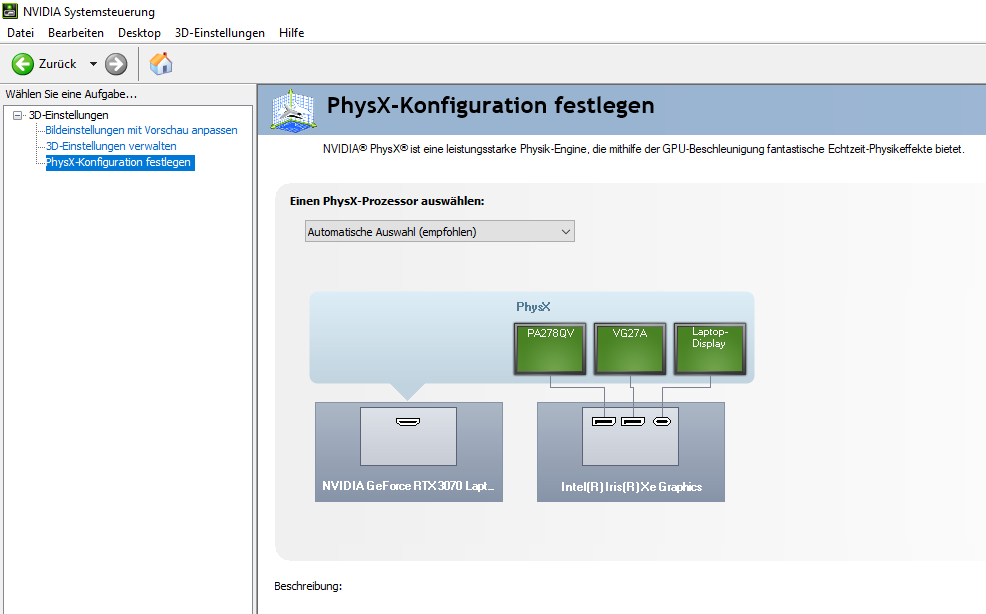Select the Laptop-Display monitor thumbnail
The width and height of the screenshot is (986, 614).
[x=710, y=349]
